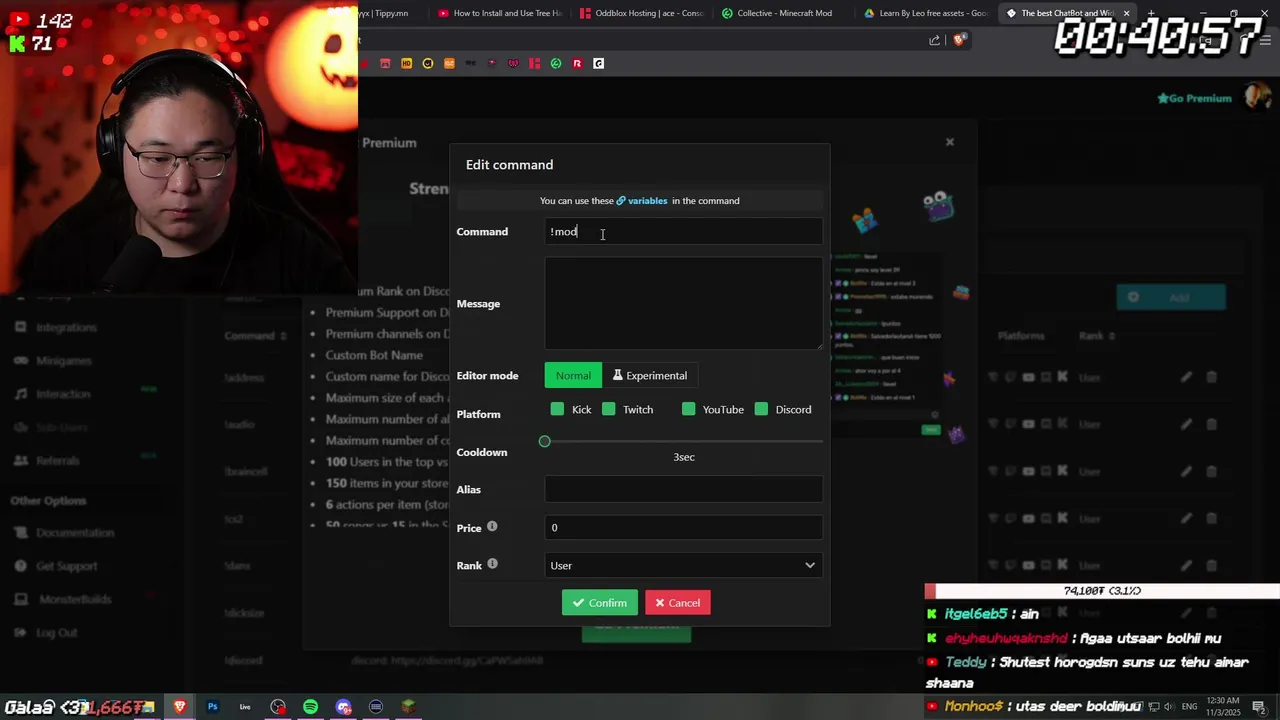Click delete trash in first command row
This screenshot has height=720, width=1280.
[x=1211, y=377]
